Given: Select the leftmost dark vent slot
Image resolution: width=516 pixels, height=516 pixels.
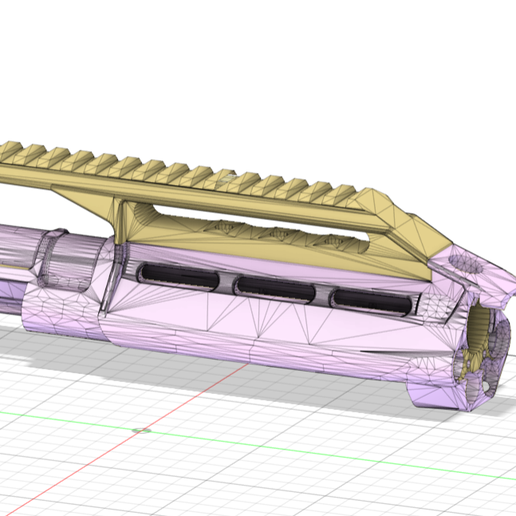Looking at the screenshot, I should click(x=179, y=276).
